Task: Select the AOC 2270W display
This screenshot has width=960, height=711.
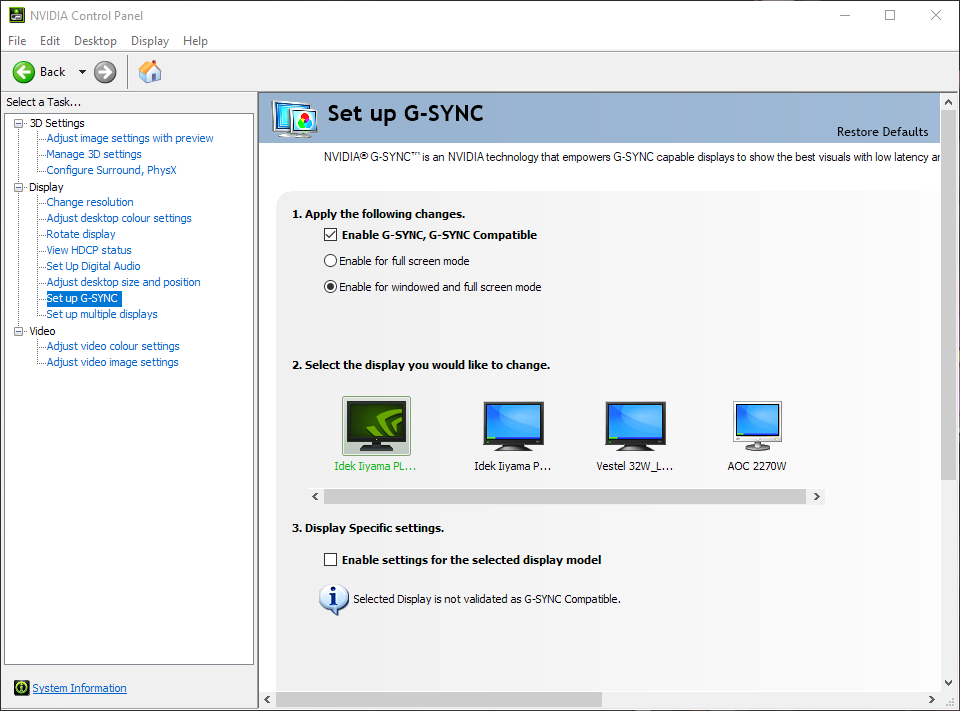Action: pos(757,435)
